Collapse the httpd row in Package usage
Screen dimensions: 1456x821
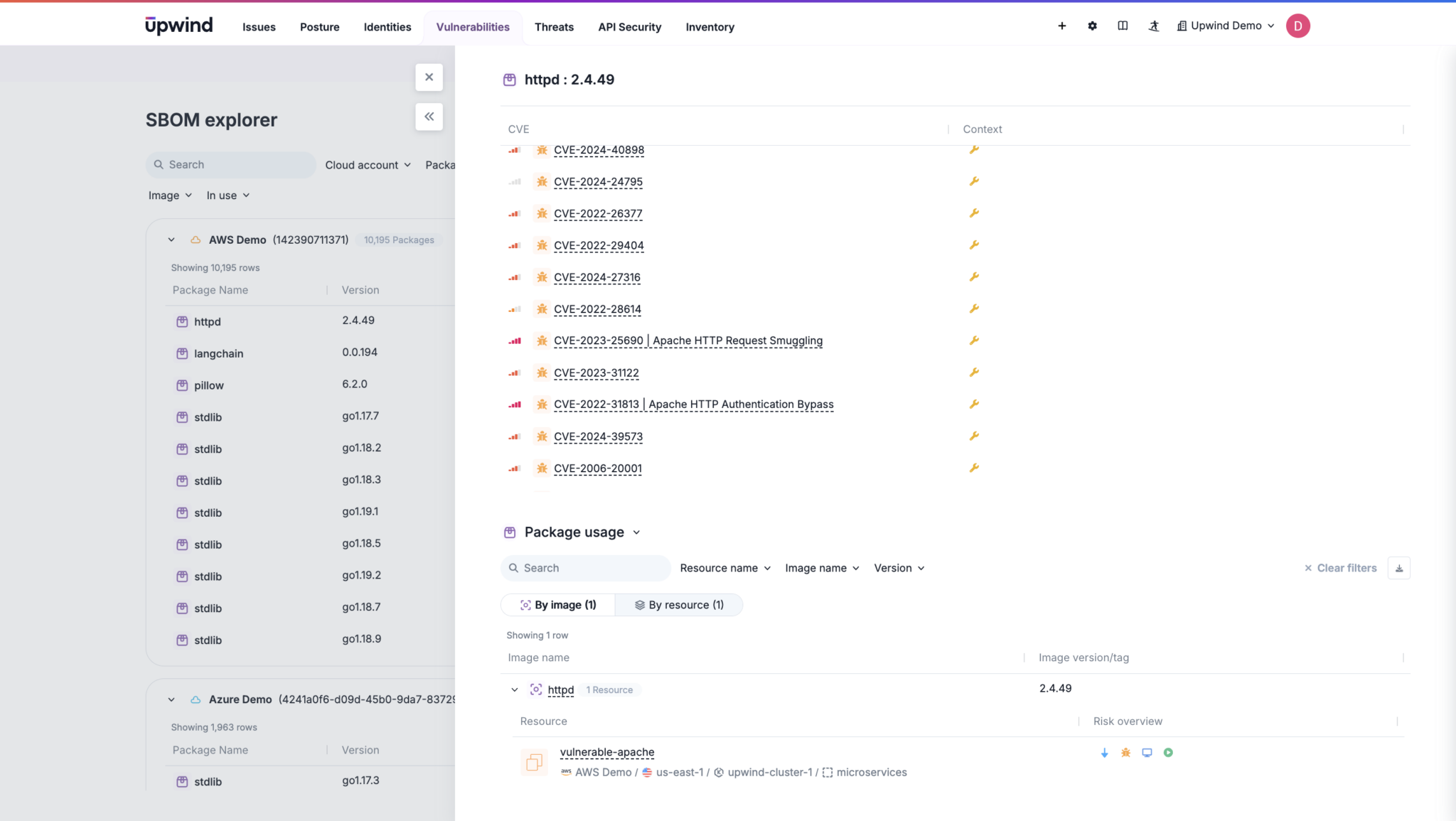(x=514, y=689)
